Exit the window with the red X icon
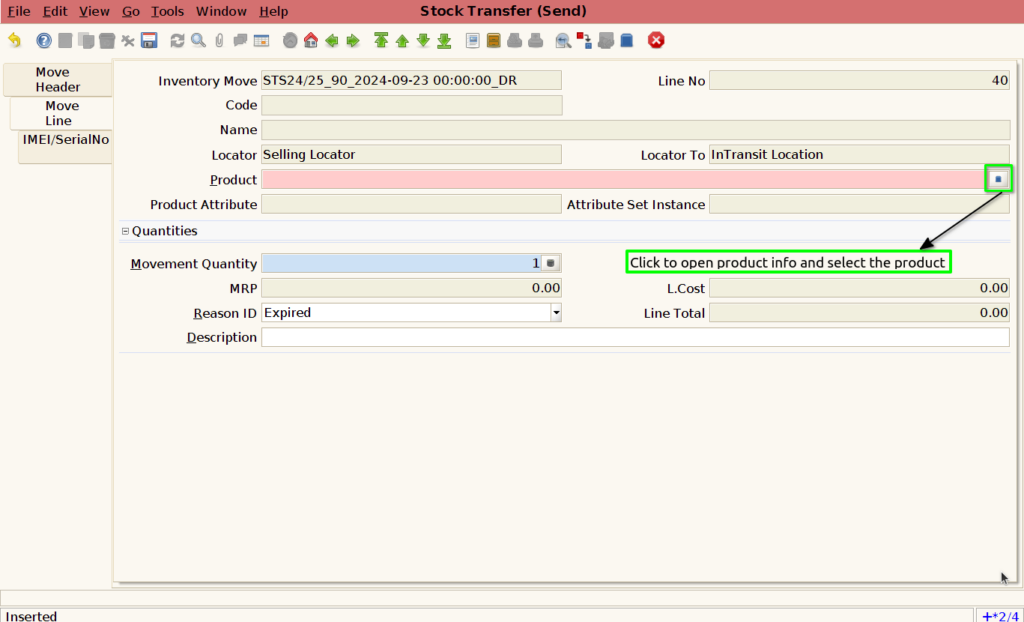The height and width of the screenshot is (622, 1024). 656,41
